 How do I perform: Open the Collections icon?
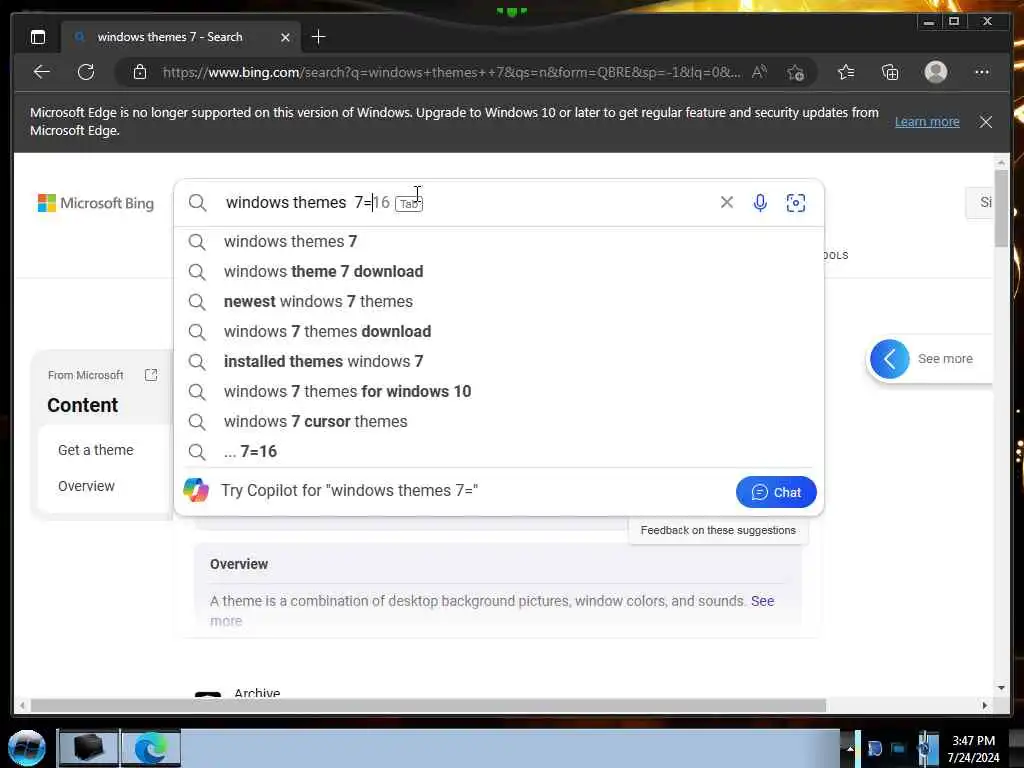coord(890,72)
